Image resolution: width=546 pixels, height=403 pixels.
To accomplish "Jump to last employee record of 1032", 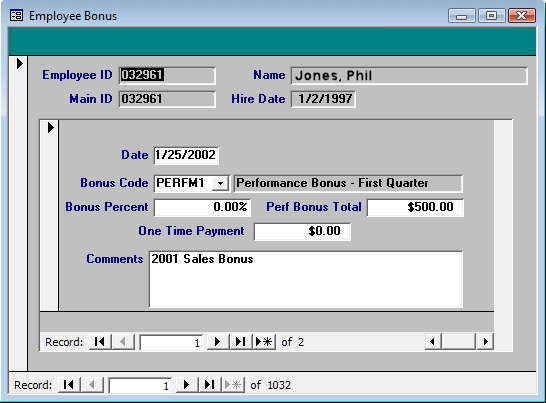I will [210, 385].
